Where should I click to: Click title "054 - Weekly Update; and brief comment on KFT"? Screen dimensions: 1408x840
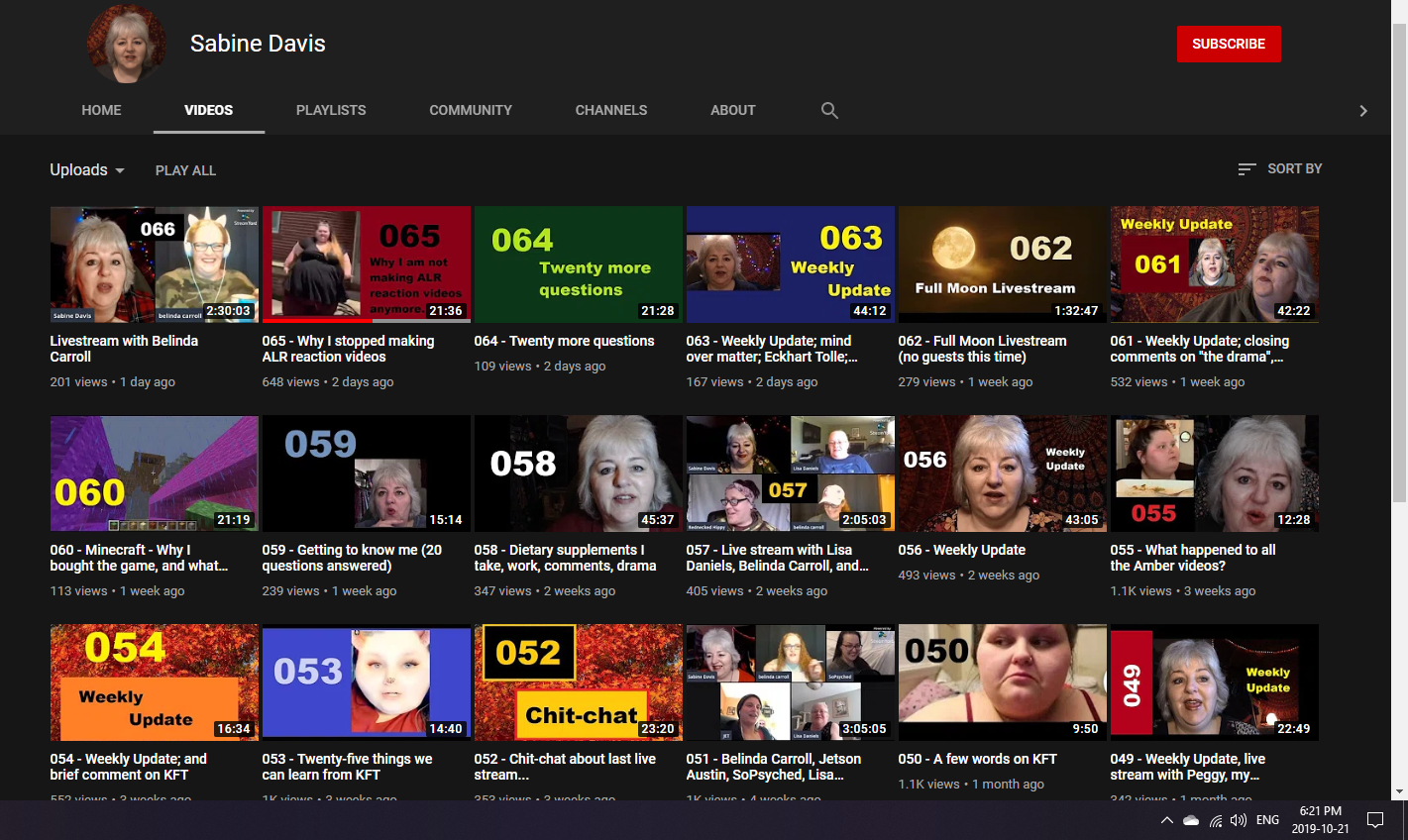point(129,767)
